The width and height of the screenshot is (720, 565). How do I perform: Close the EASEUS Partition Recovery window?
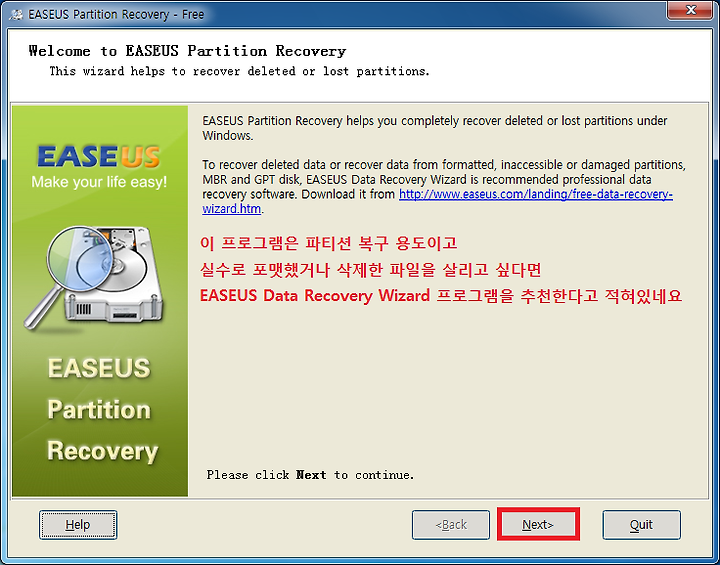point(690,10)
